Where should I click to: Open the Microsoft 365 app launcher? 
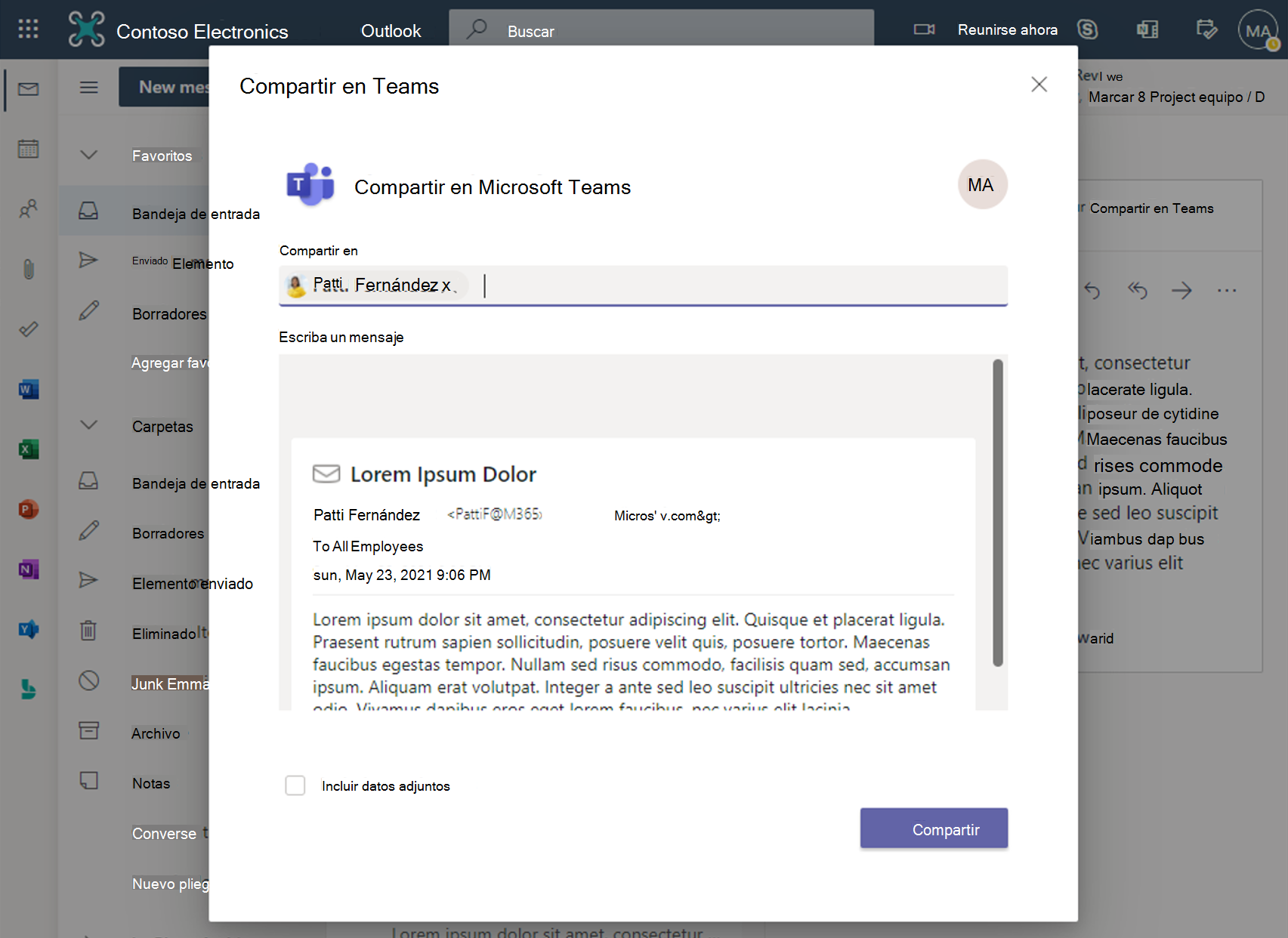point(28,29)
